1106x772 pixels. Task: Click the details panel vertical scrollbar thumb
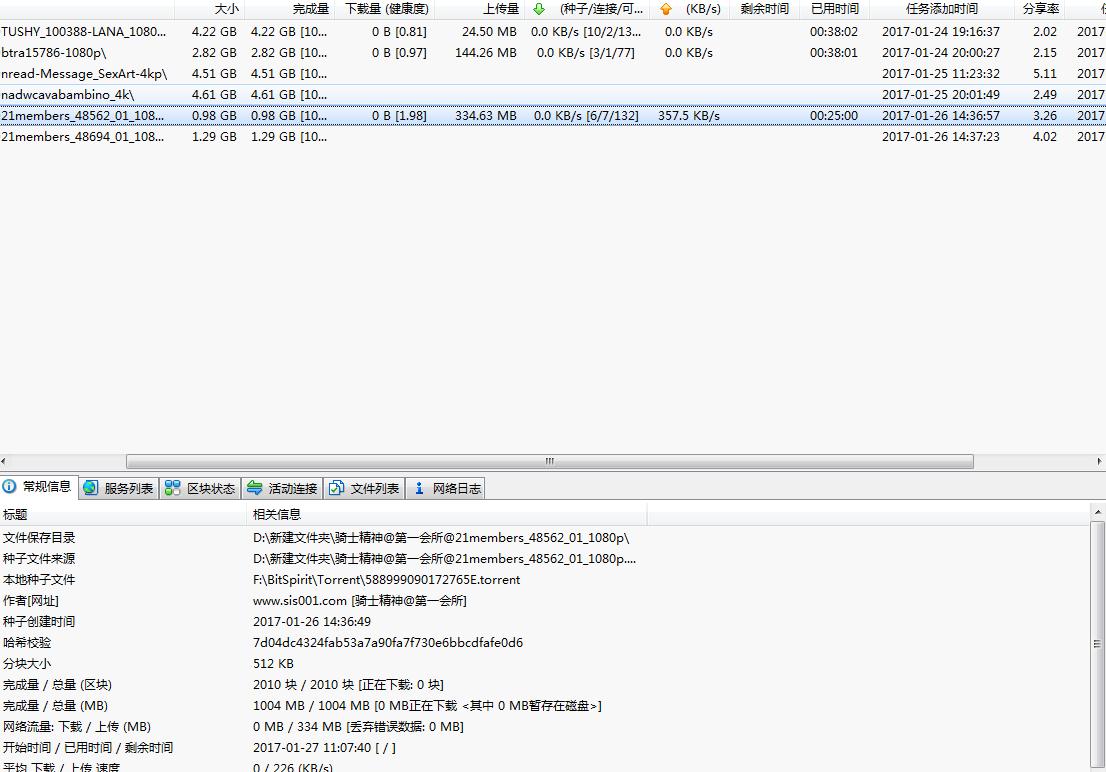tap(1097, 643)
